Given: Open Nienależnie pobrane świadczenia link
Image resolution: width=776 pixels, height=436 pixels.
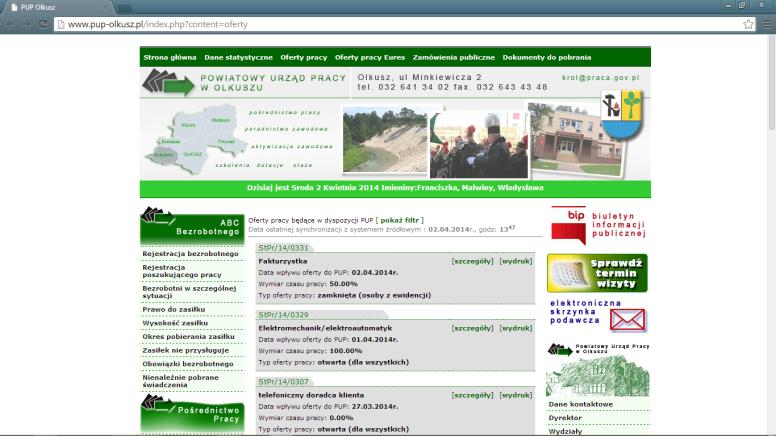Looking at the screenshot, I should [181, 381].
